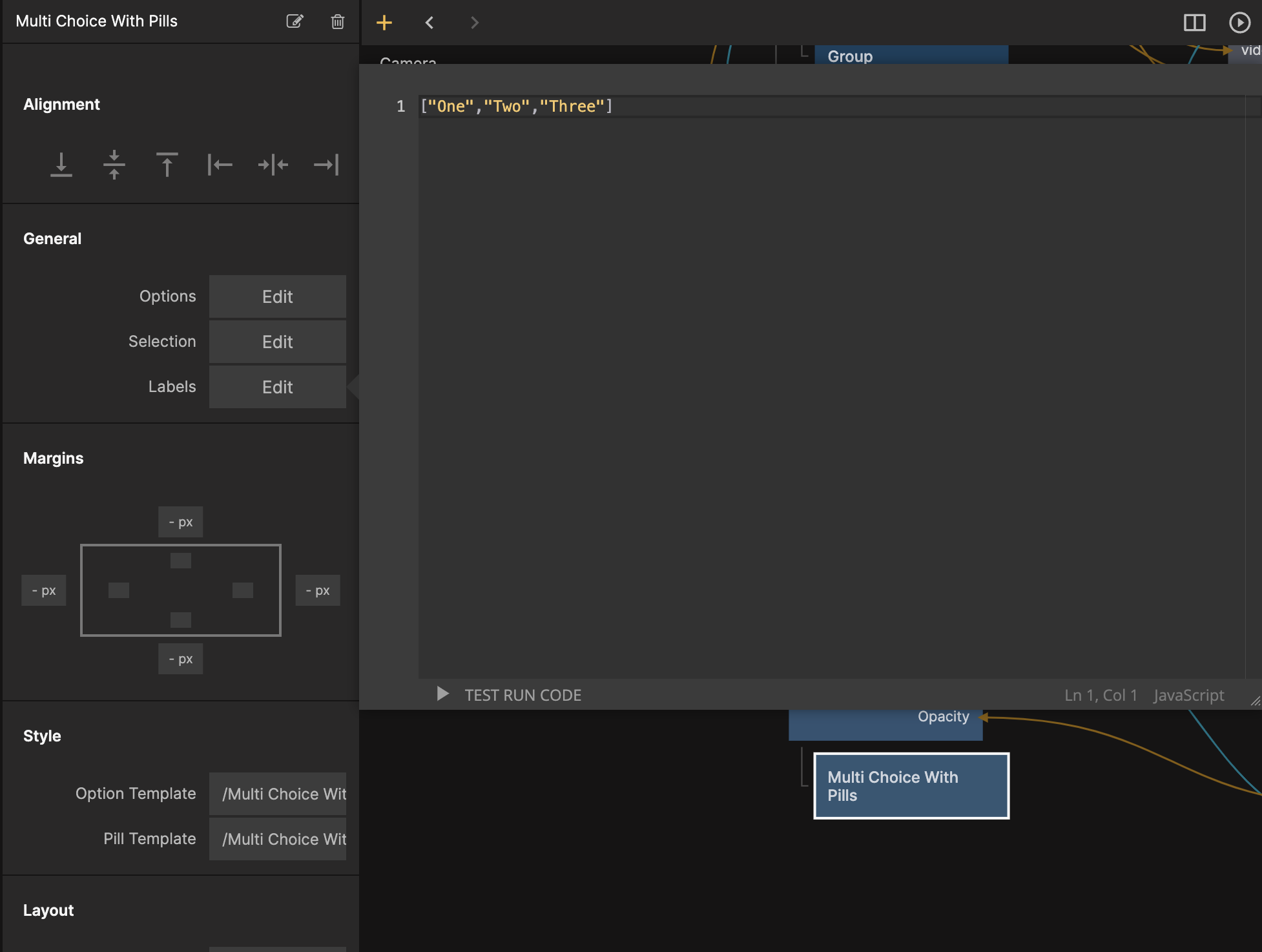Align the node to the left edge
Viewport: 1262px width, 952px height.
pyautogui.click(x=220, y=165)
